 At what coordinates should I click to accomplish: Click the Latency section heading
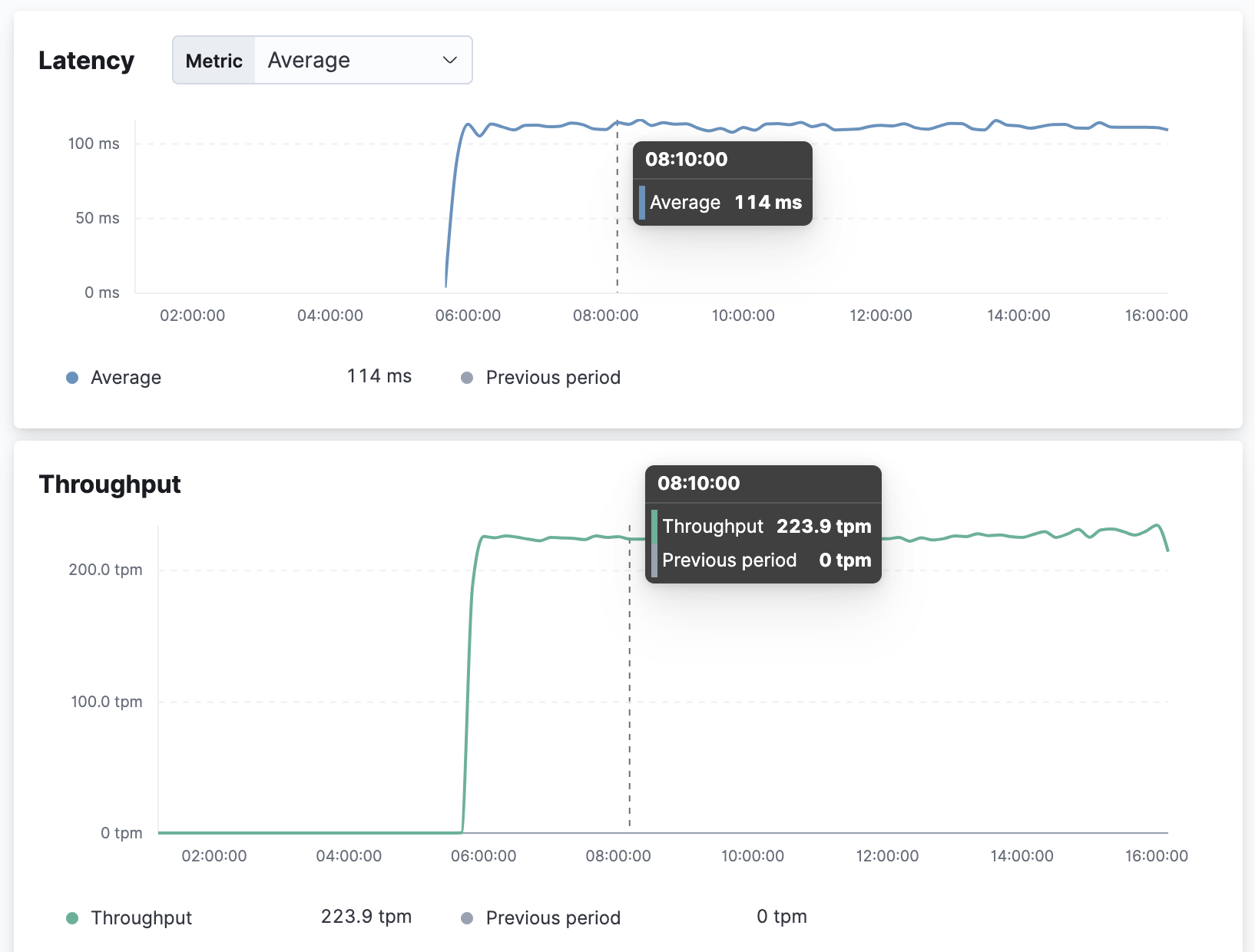(x=86, y=60)
